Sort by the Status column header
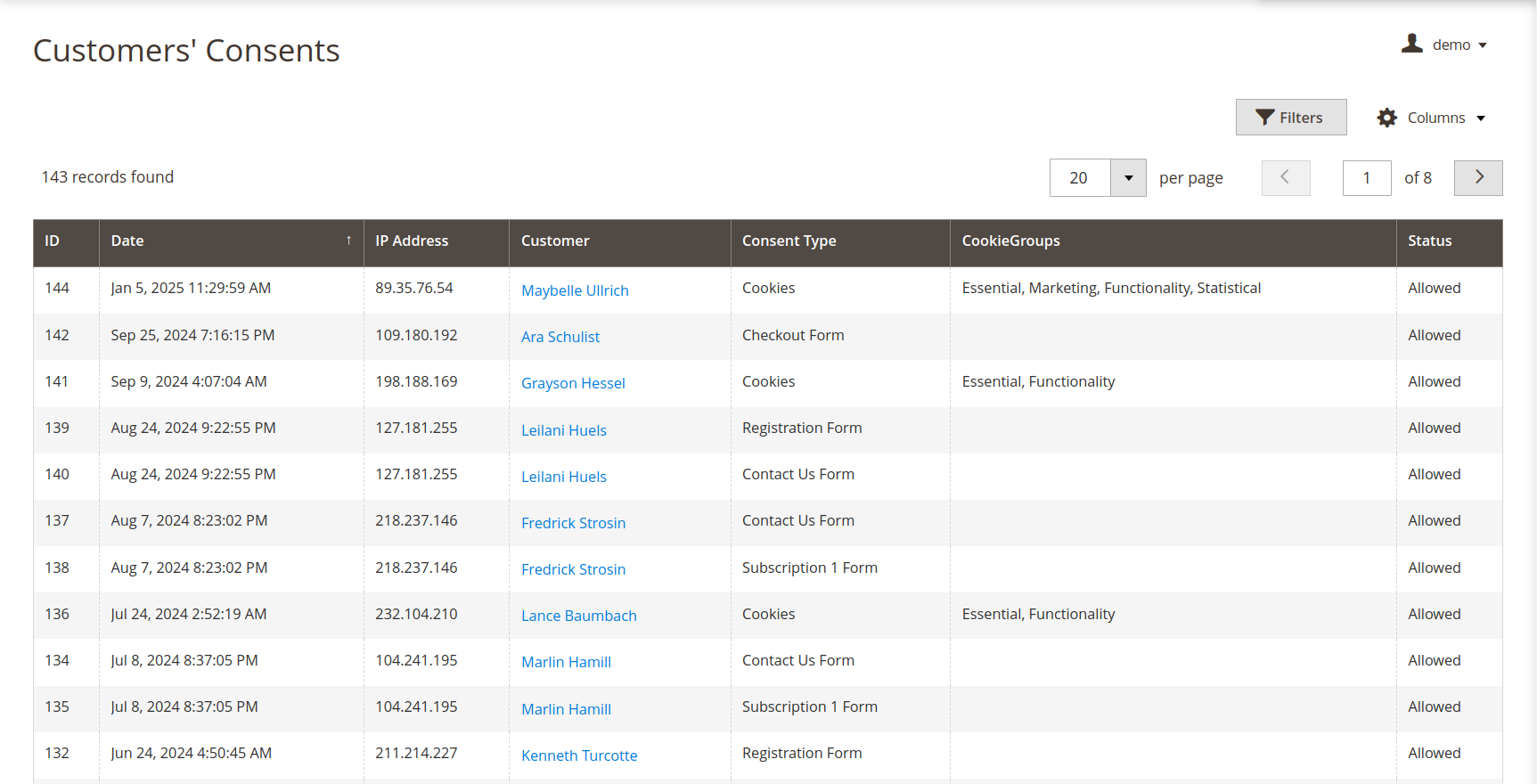The image size is (1537, 784). click(1429, 241)
